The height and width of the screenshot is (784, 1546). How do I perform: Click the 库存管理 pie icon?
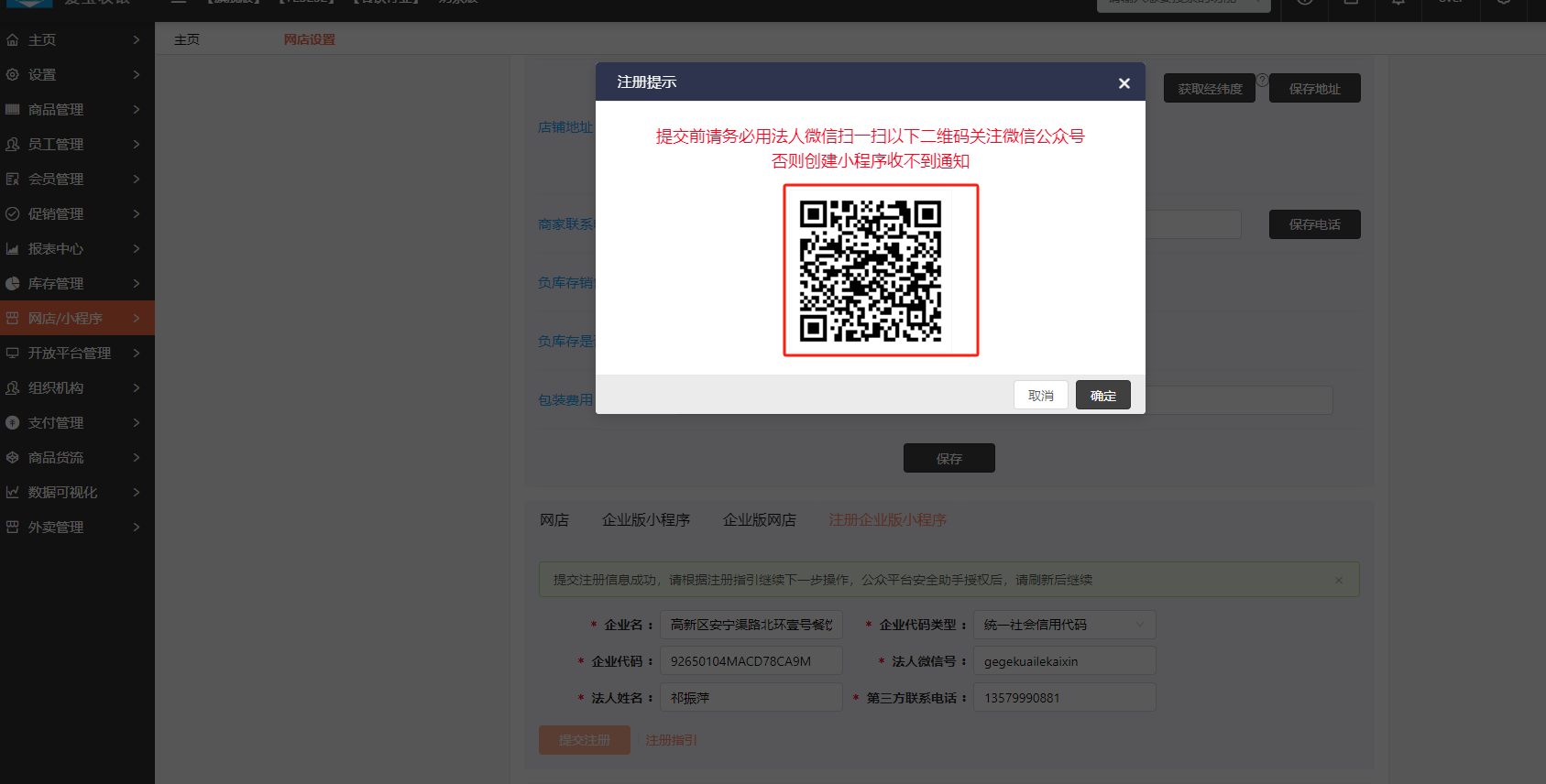point(13,284)
